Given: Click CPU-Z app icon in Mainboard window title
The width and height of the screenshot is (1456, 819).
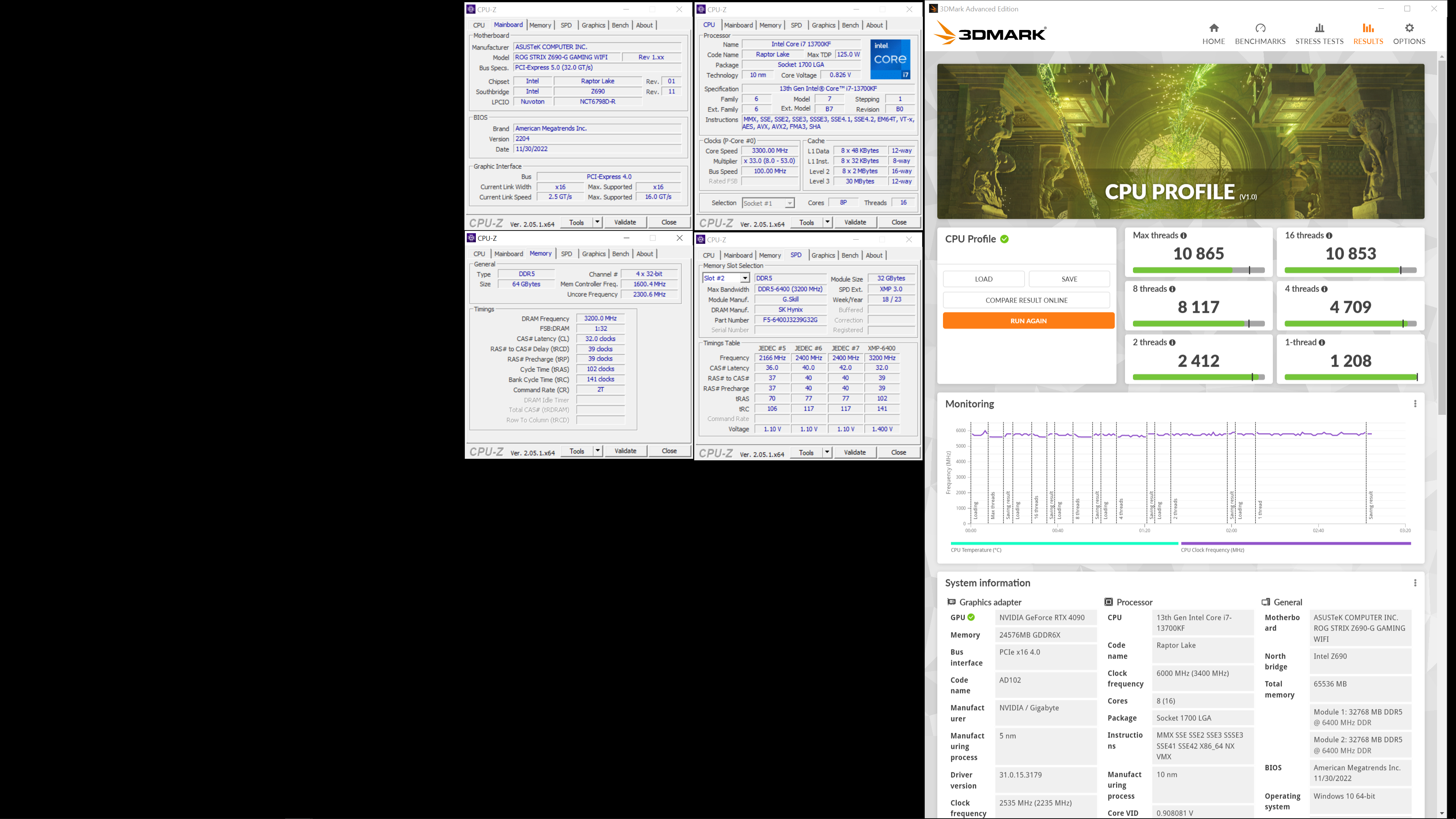Looking at the screenshot, I should [471, 9].
